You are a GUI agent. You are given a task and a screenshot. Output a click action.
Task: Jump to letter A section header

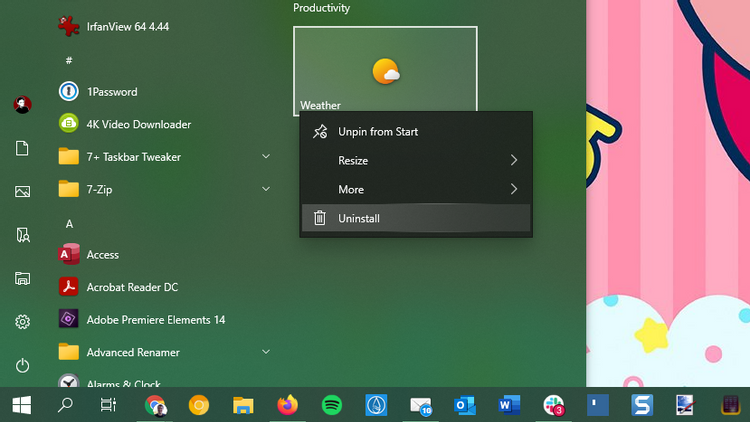(69, 224)
